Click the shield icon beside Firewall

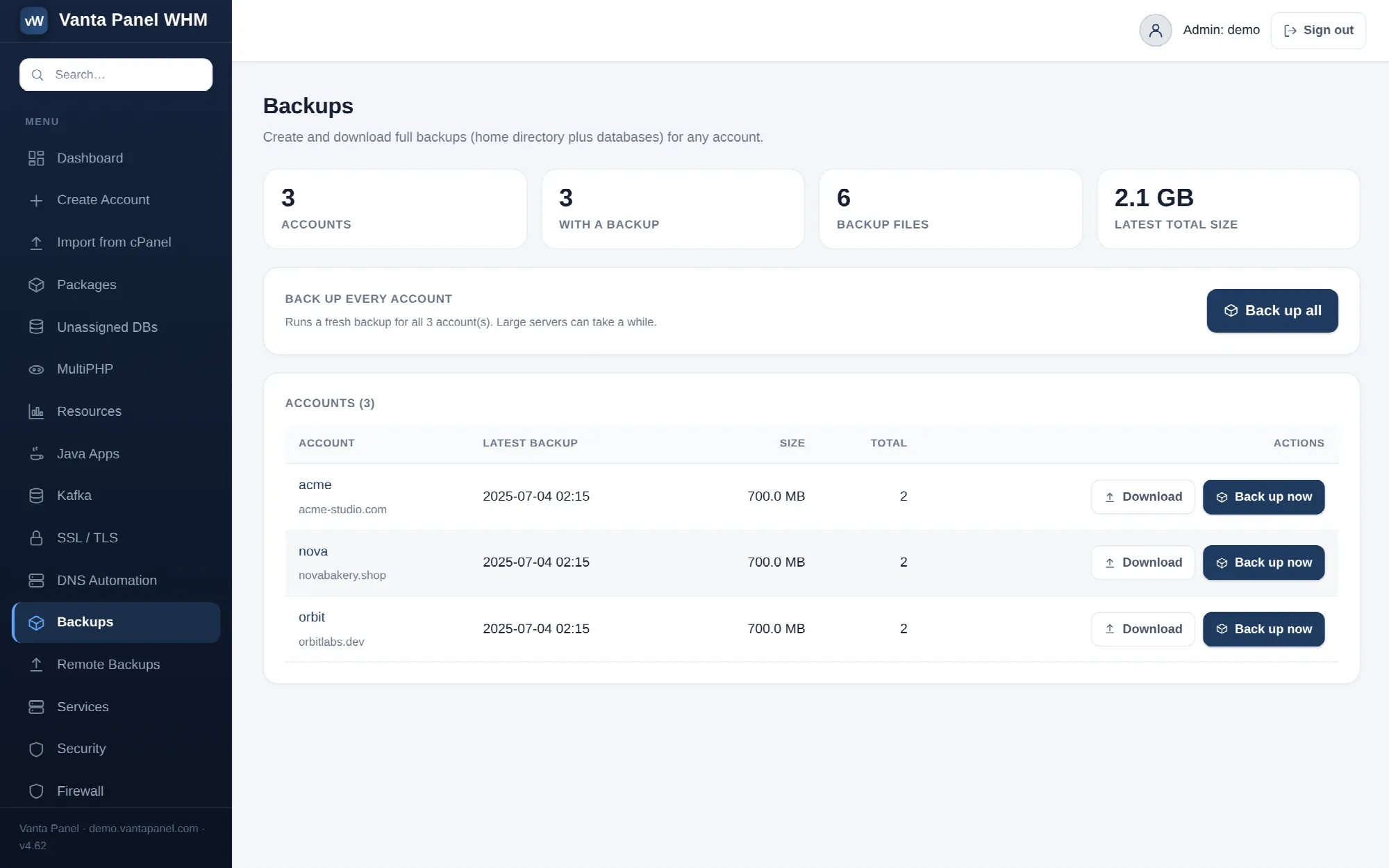click(x=36, y=792)
